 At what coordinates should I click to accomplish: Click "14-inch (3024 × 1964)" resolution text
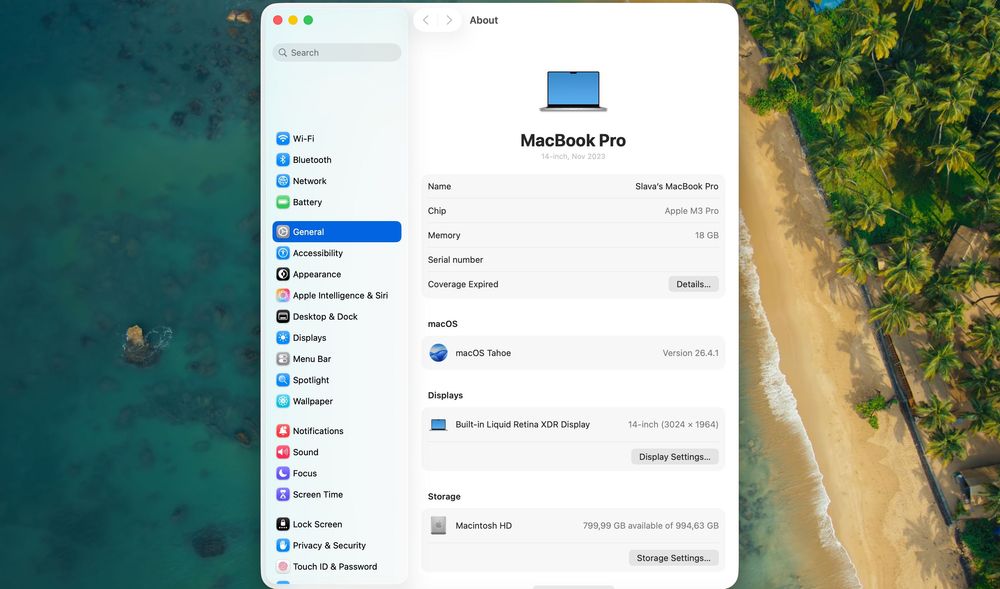click(673, 425)
